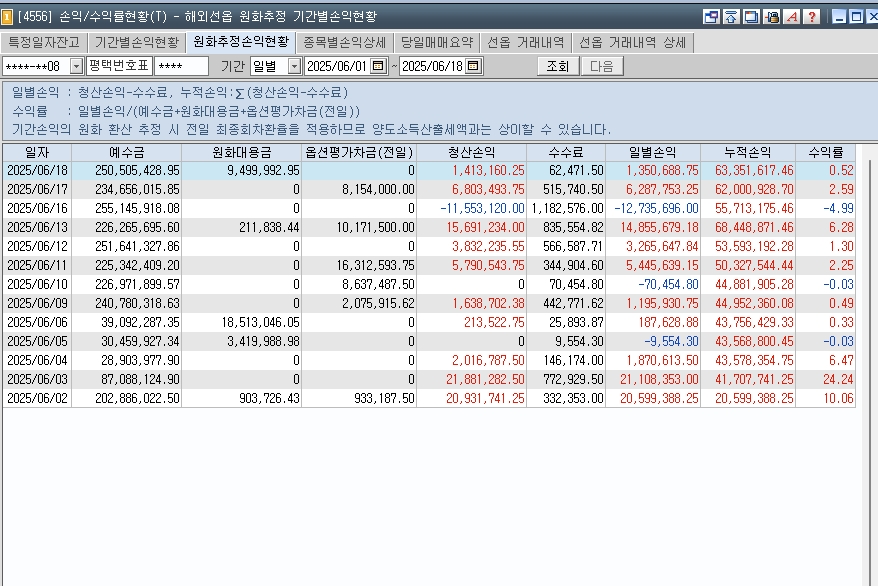This screenshot has height=586, width=878.
Task: Click cumulative P&L value 68,448,871.46
Action: click(754, 227)
